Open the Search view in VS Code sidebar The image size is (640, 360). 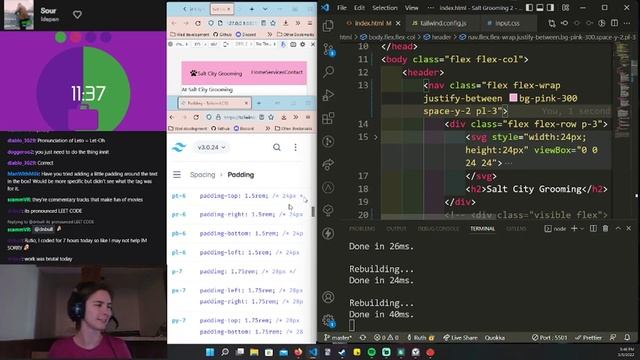pos(328,72)
